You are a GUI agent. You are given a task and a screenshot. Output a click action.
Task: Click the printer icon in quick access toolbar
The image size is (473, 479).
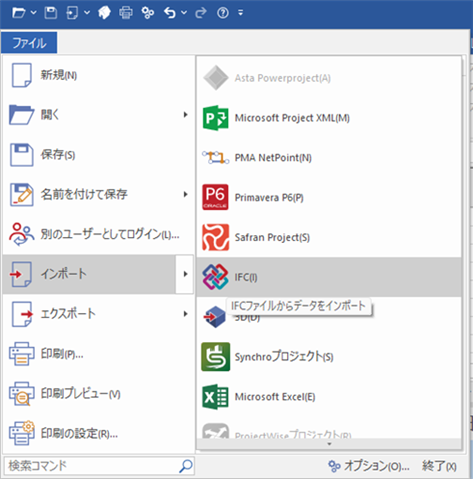tap(126, 13)
